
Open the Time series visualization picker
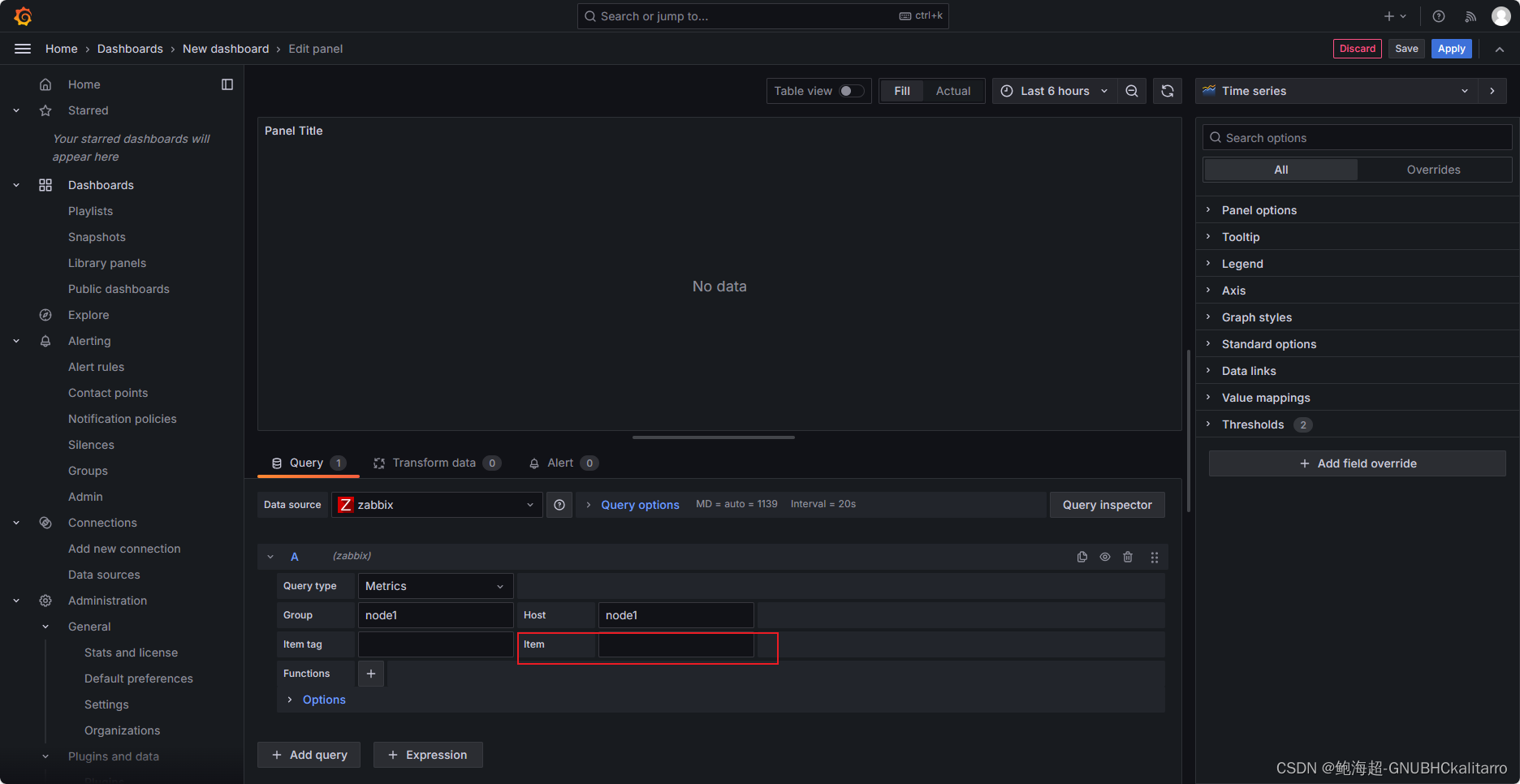tap(1336, 91)
